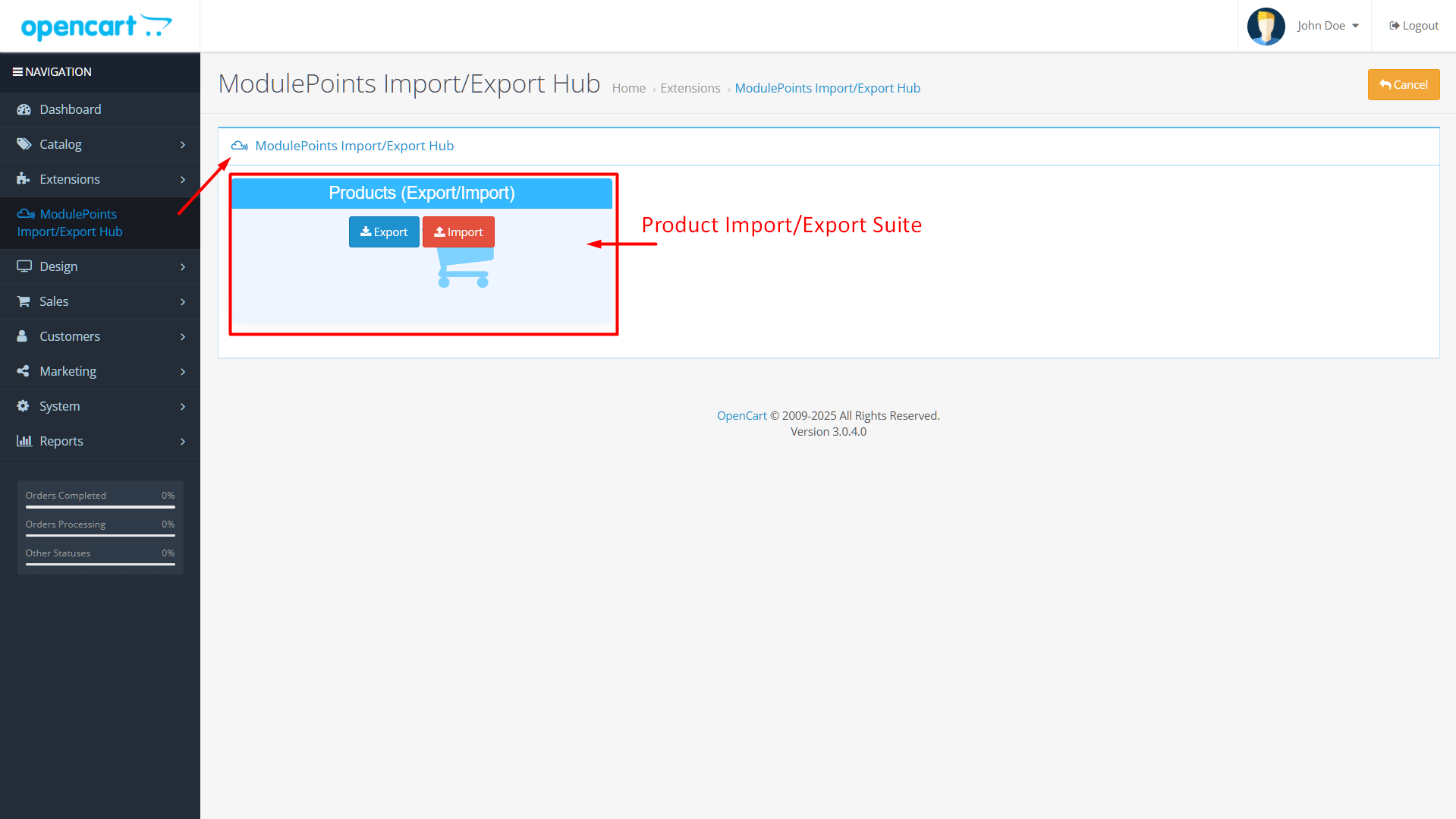Click the Orders Processing progress bar
Viewport: 1456px width, 819px height.
100,536
